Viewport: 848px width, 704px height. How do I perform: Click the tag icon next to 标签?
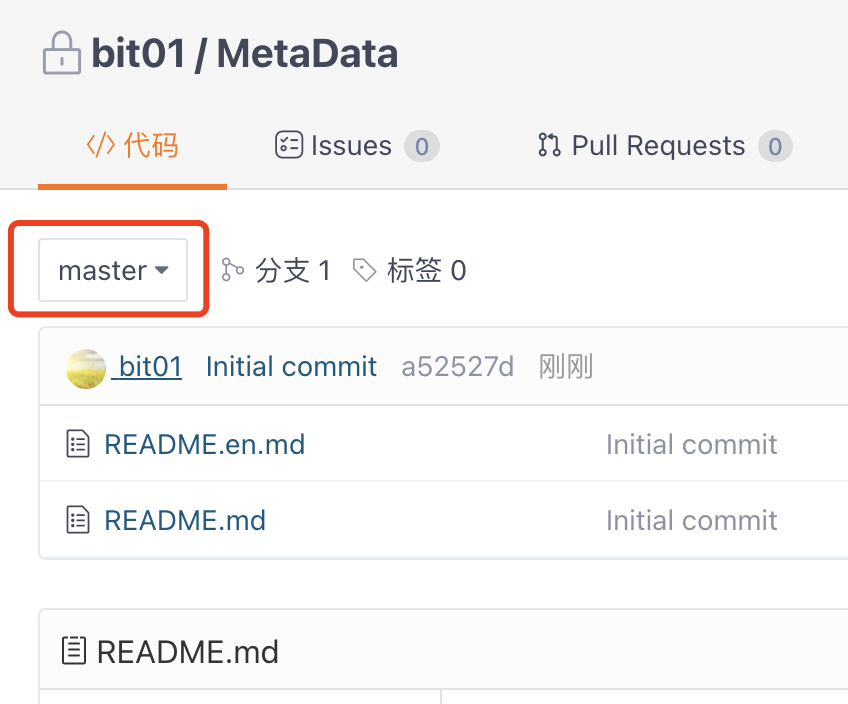364,270
